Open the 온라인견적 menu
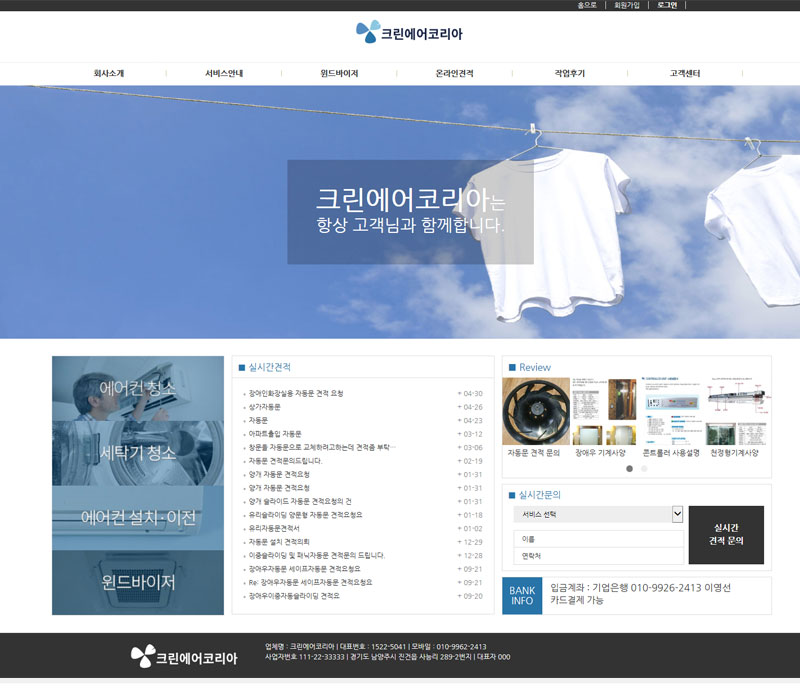800x693 pixels. click(x=454, y=74)
